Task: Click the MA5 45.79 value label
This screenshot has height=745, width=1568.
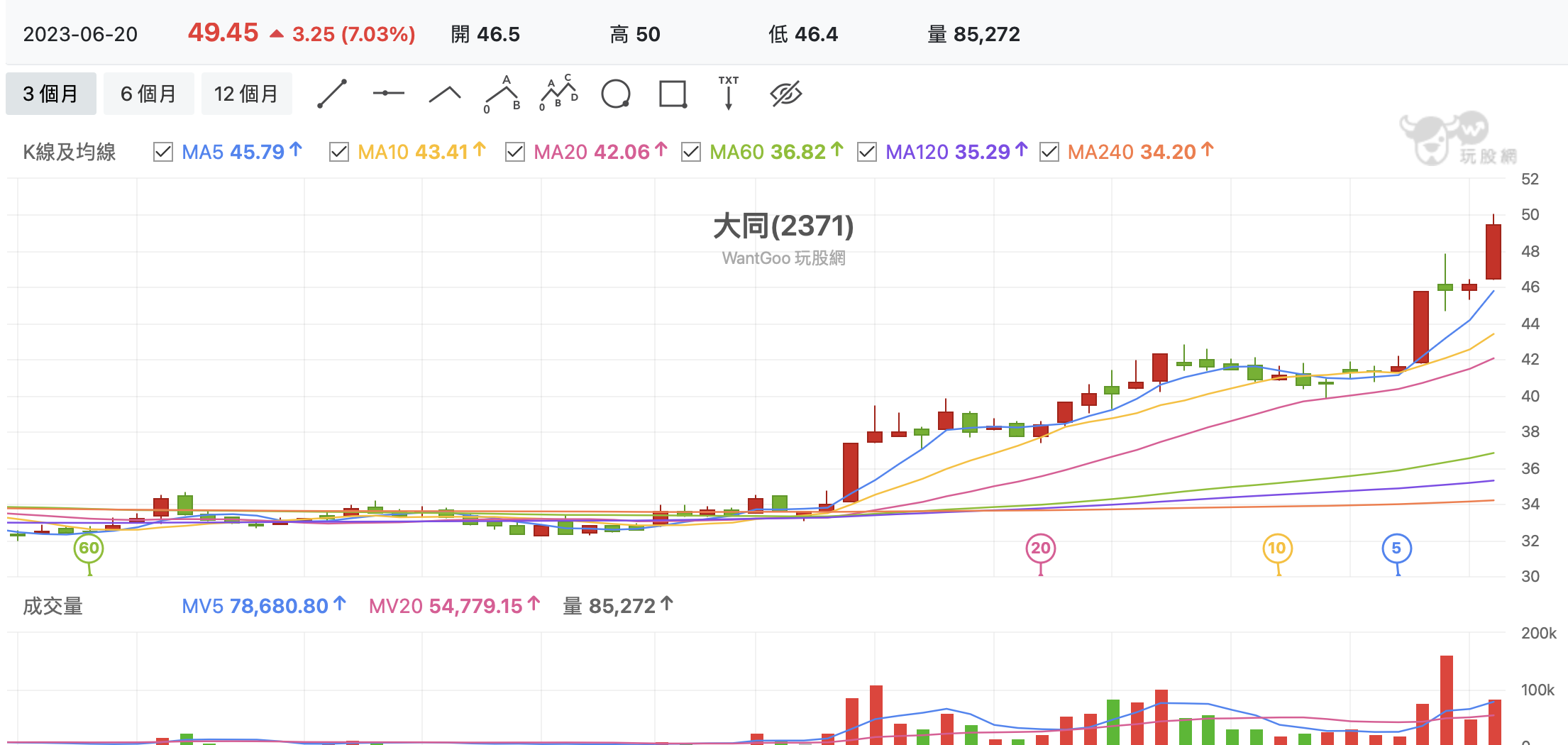Action: click(243, 152)
